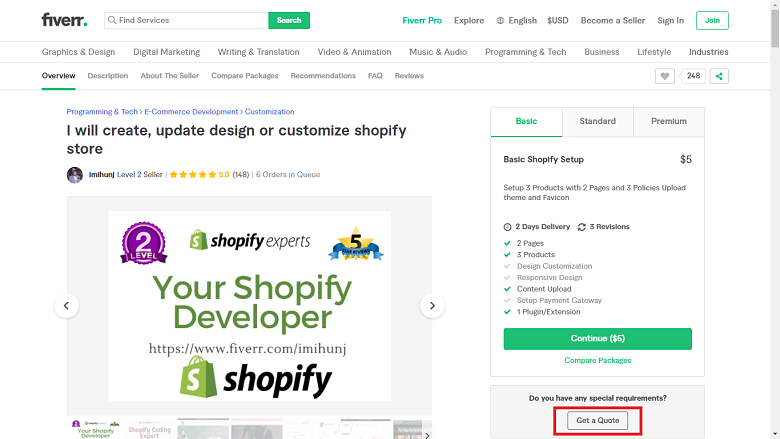
Task: Click Compare Packages link under Continue
Action: pos(597,360)
